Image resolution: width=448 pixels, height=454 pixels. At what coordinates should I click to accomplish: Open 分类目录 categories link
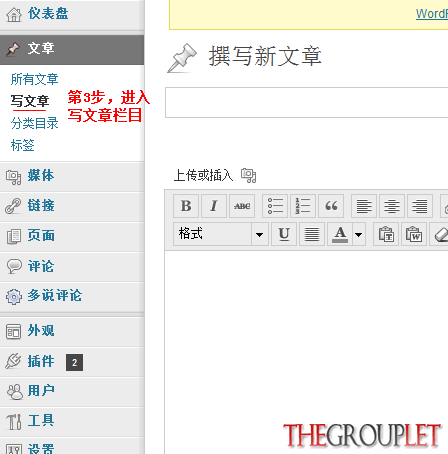tap(34, 123)
